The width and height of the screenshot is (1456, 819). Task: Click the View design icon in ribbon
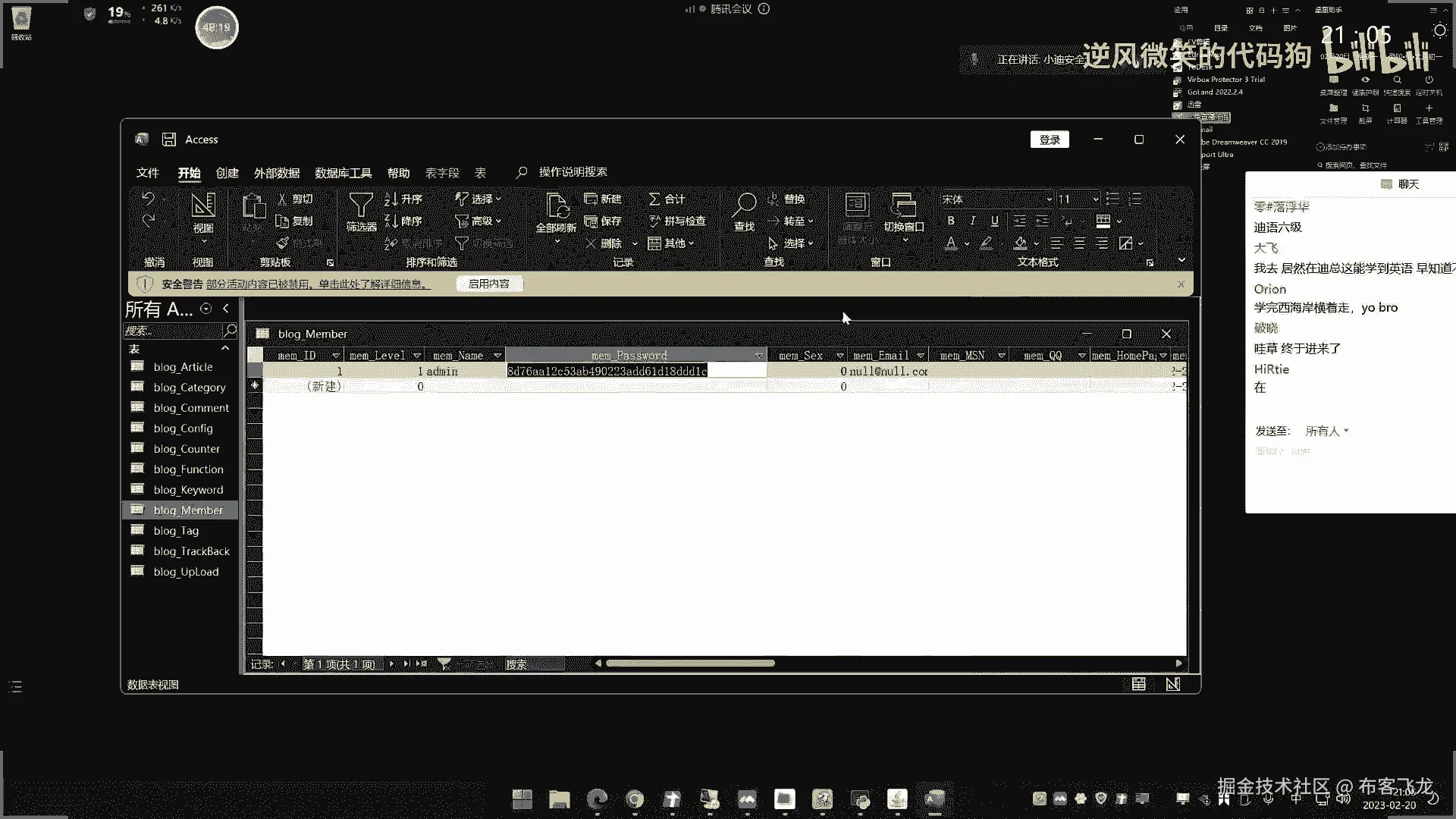(202, 206)
